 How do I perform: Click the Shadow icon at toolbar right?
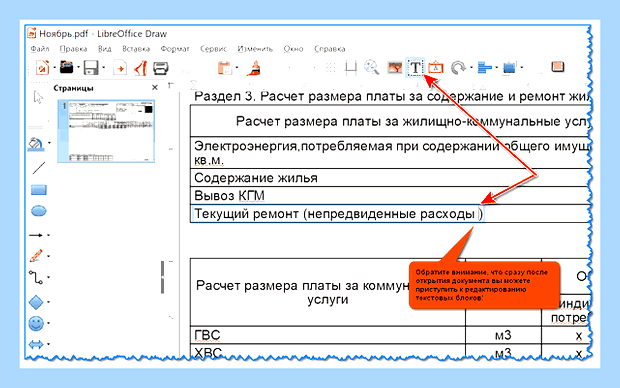pos(558,67)
